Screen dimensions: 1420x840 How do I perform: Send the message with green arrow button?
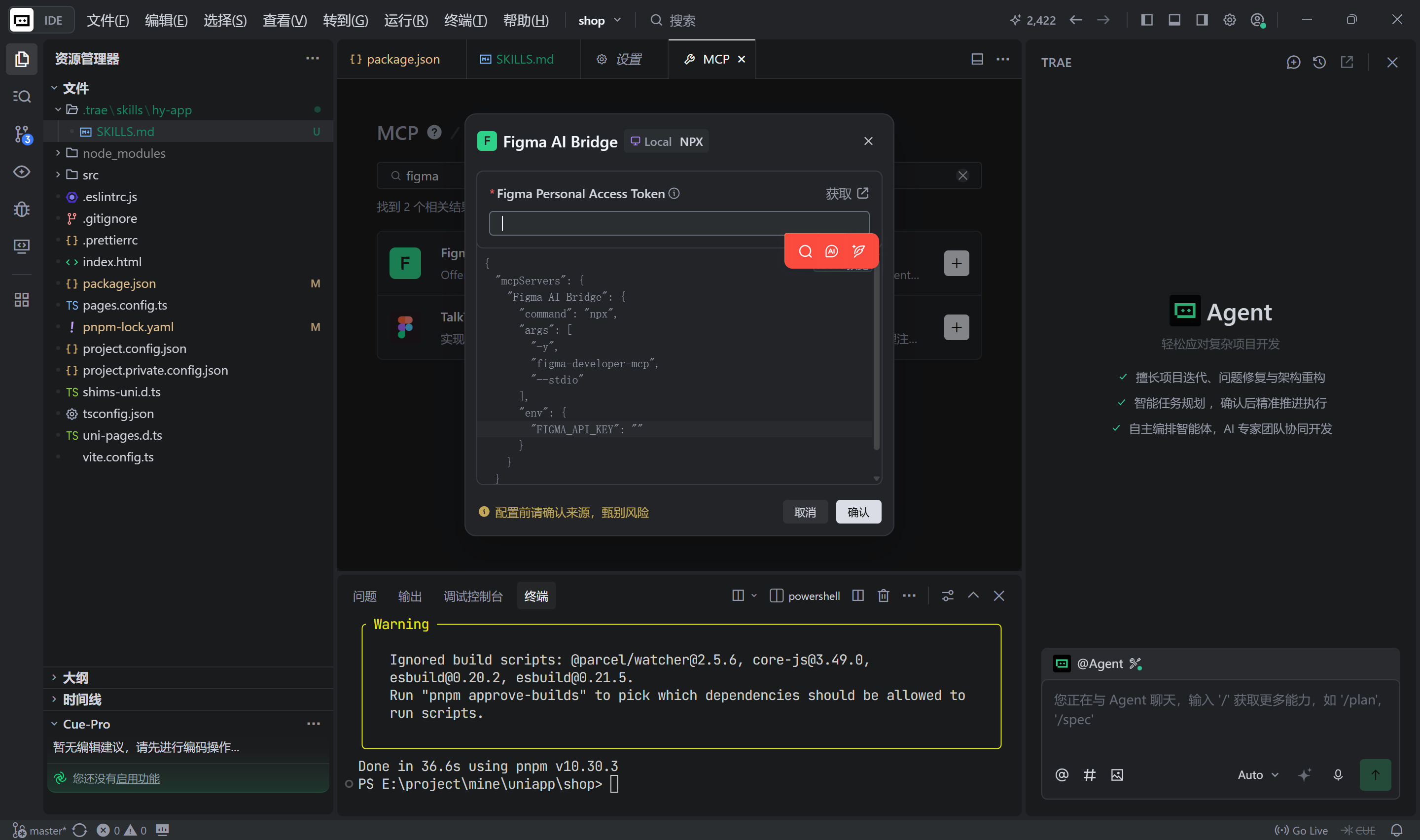click(1375, 775)
